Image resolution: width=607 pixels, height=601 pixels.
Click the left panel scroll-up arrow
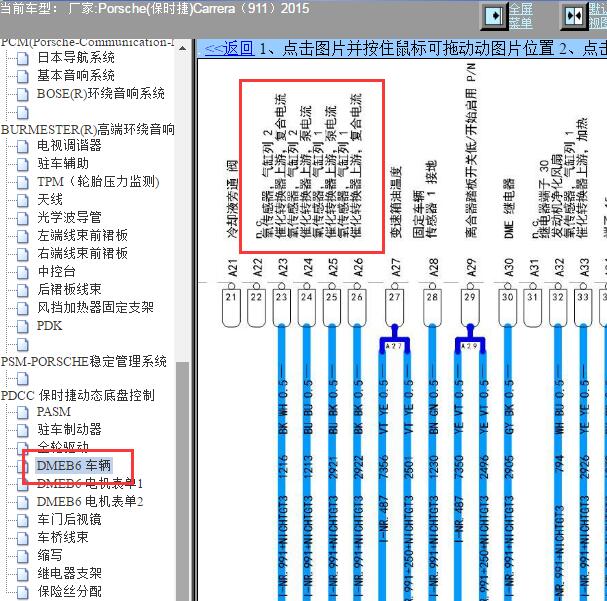[x=182, y=48]
